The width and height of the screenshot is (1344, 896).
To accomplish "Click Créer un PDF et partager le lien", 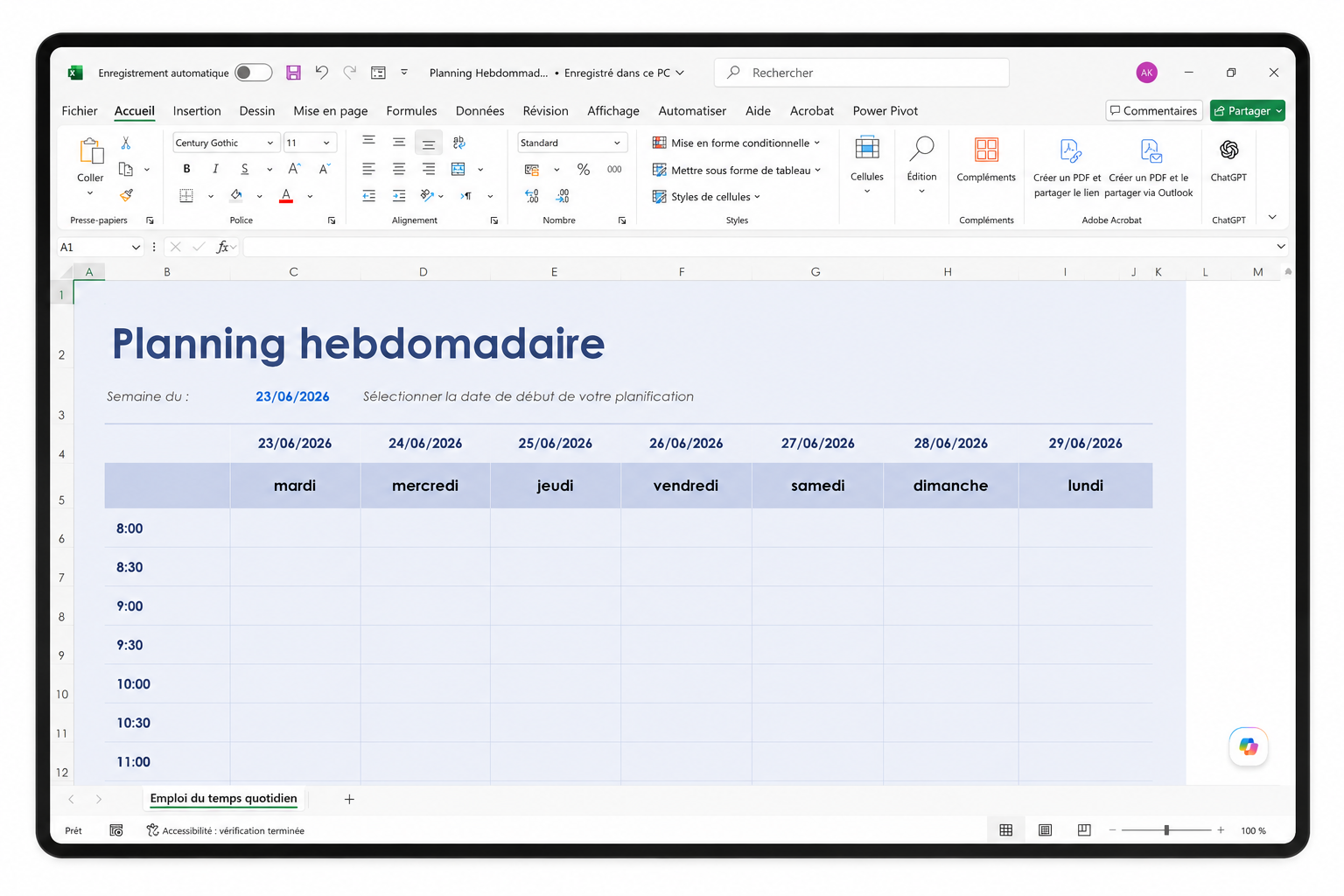I will [1067, 168].
